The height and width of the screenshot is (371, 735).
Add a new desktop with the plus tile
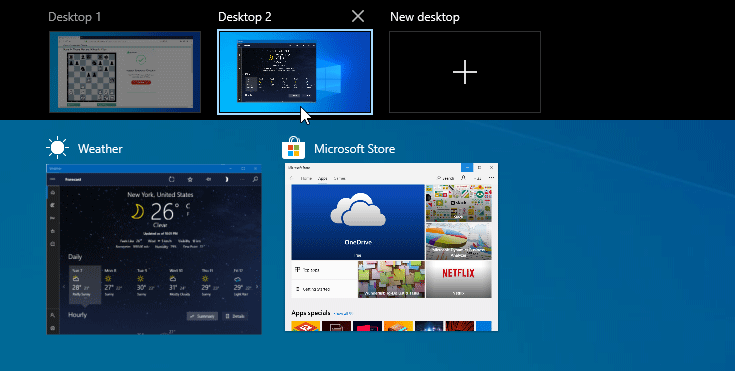point(465,72)
